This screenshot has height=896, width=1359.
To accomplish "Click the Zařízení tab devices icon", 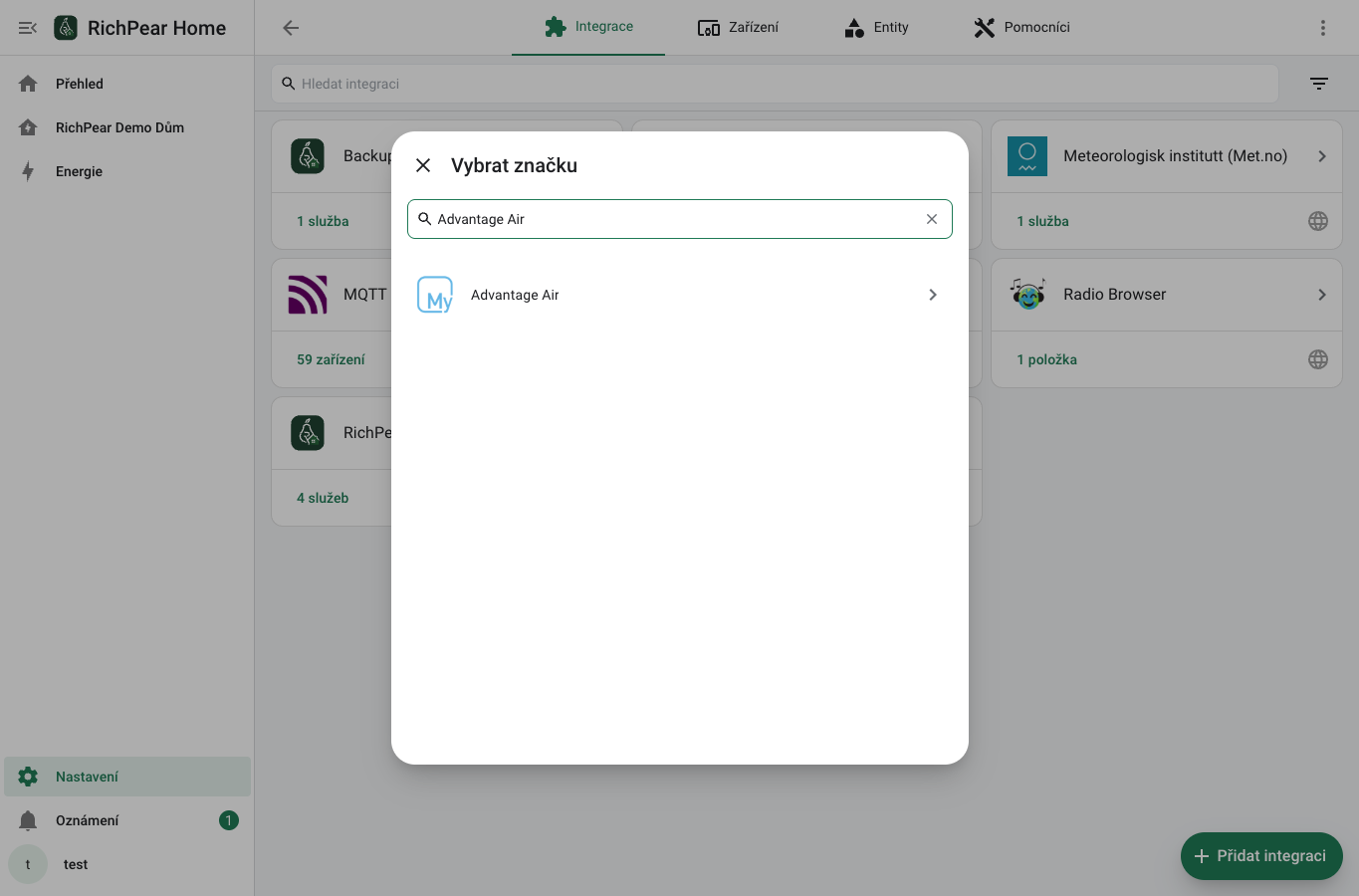I will click(x=709, y=28).
